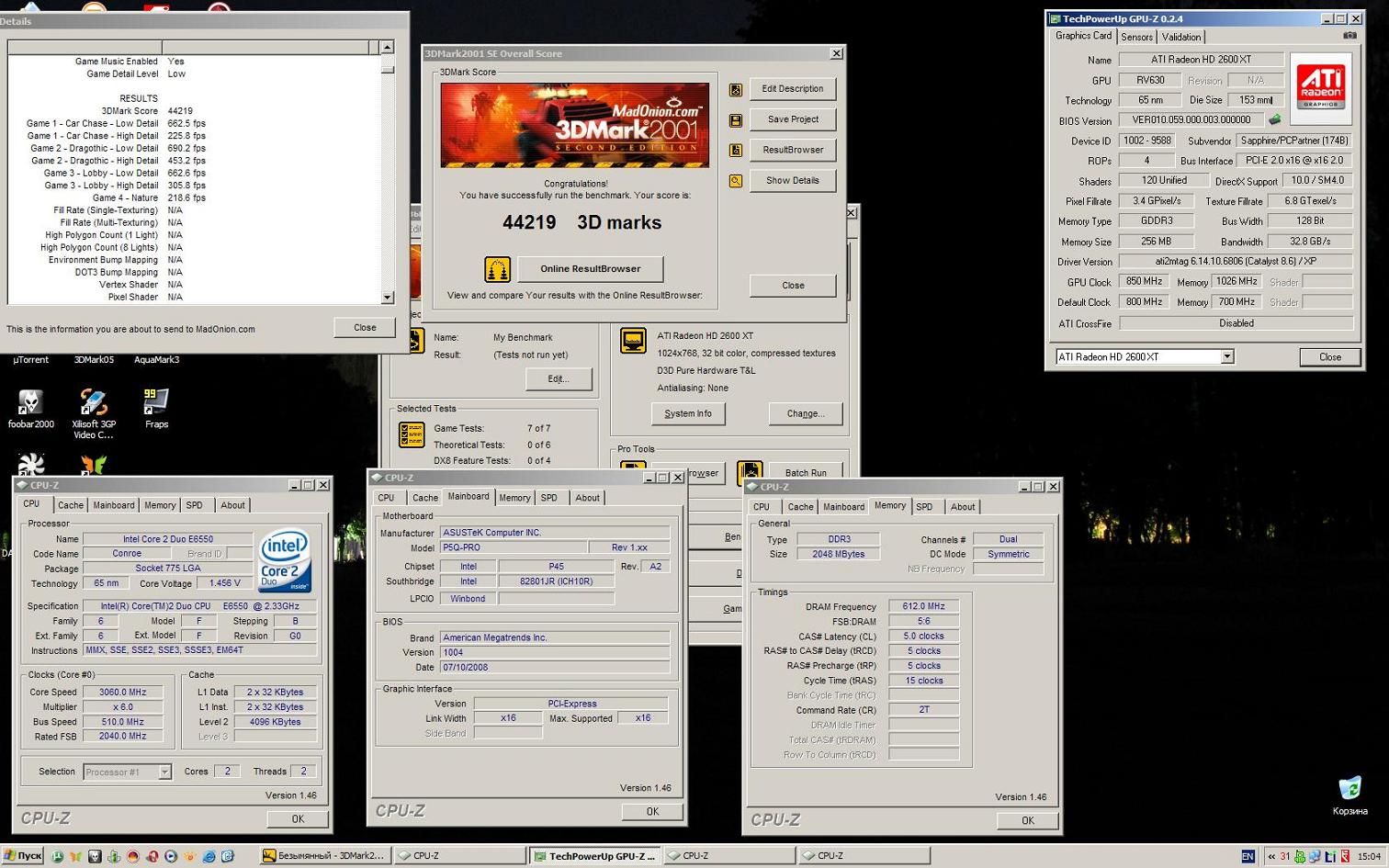Expand hidden tray icons with the chevron
This screenshot has width=1389, height=868.
(x=1271, y=856)
